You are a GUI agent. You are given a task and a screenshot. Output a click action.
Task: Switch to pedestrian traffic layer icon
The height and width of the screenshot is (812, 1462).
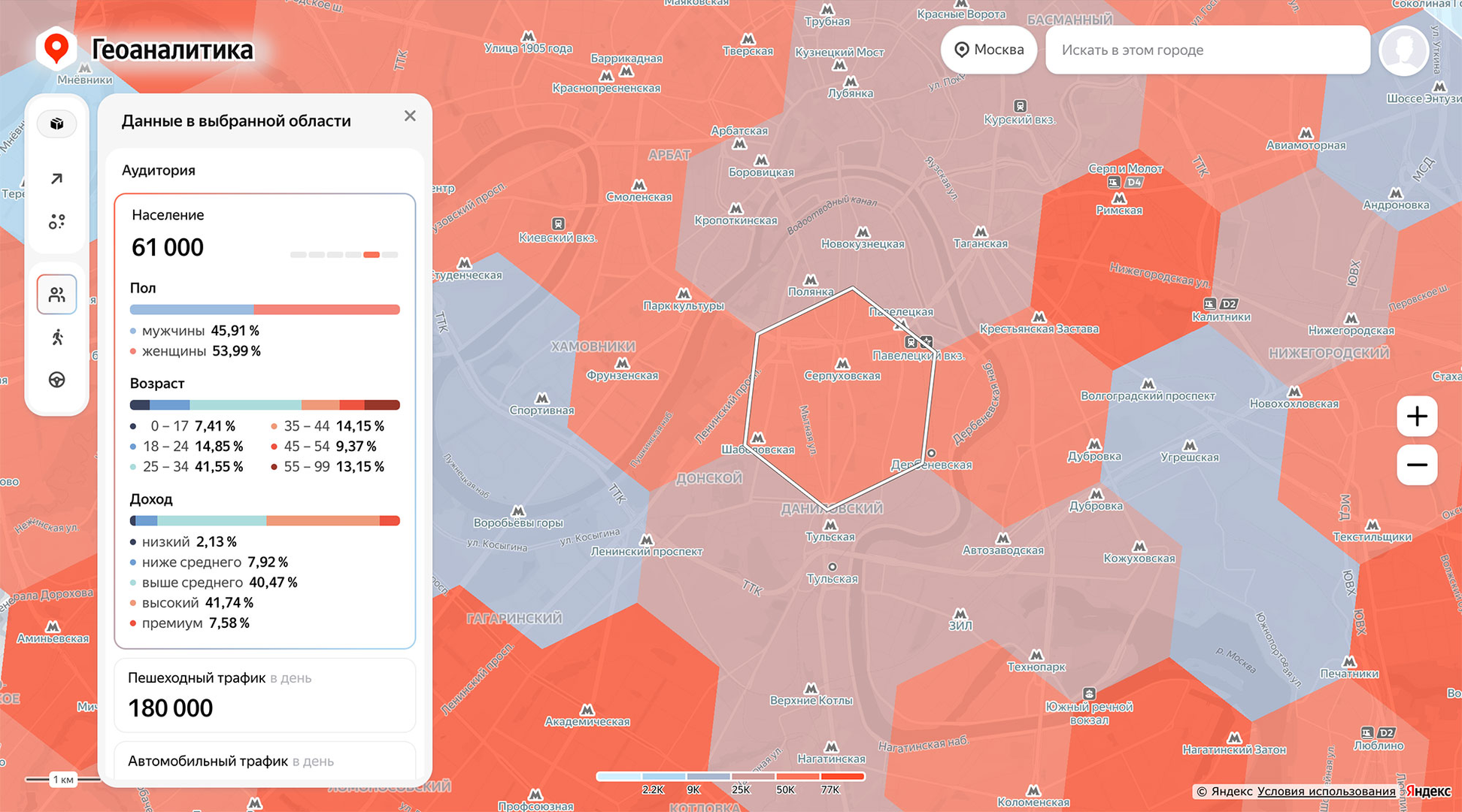click(57, 338)
